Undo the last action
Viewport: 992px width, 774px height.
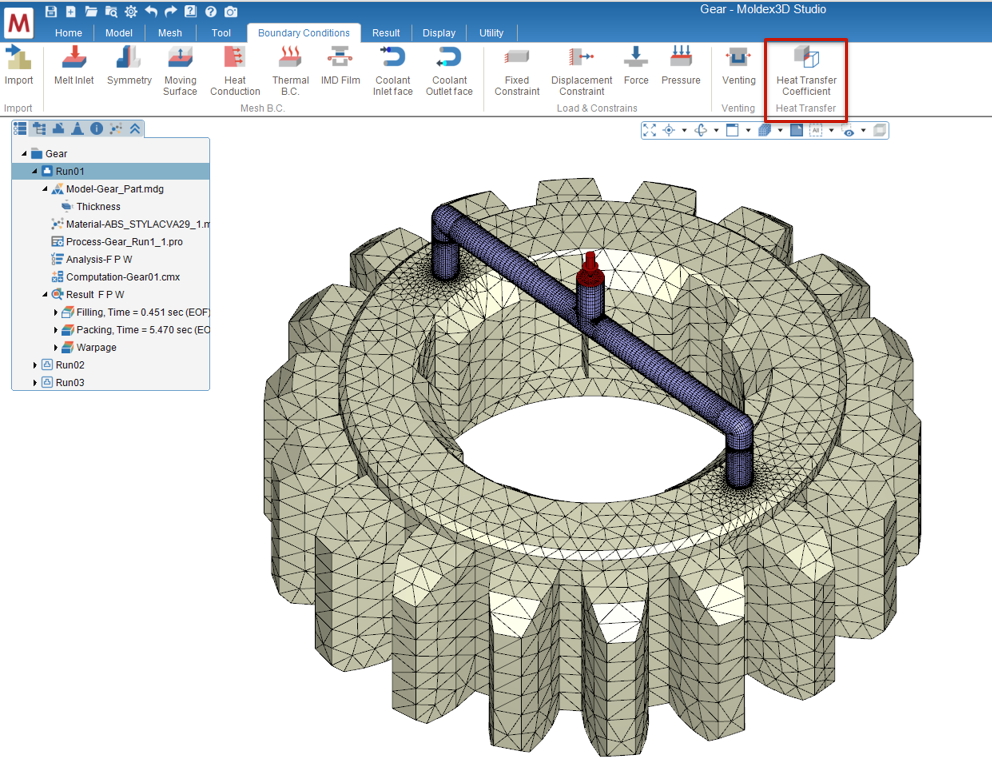pos(151,11)
